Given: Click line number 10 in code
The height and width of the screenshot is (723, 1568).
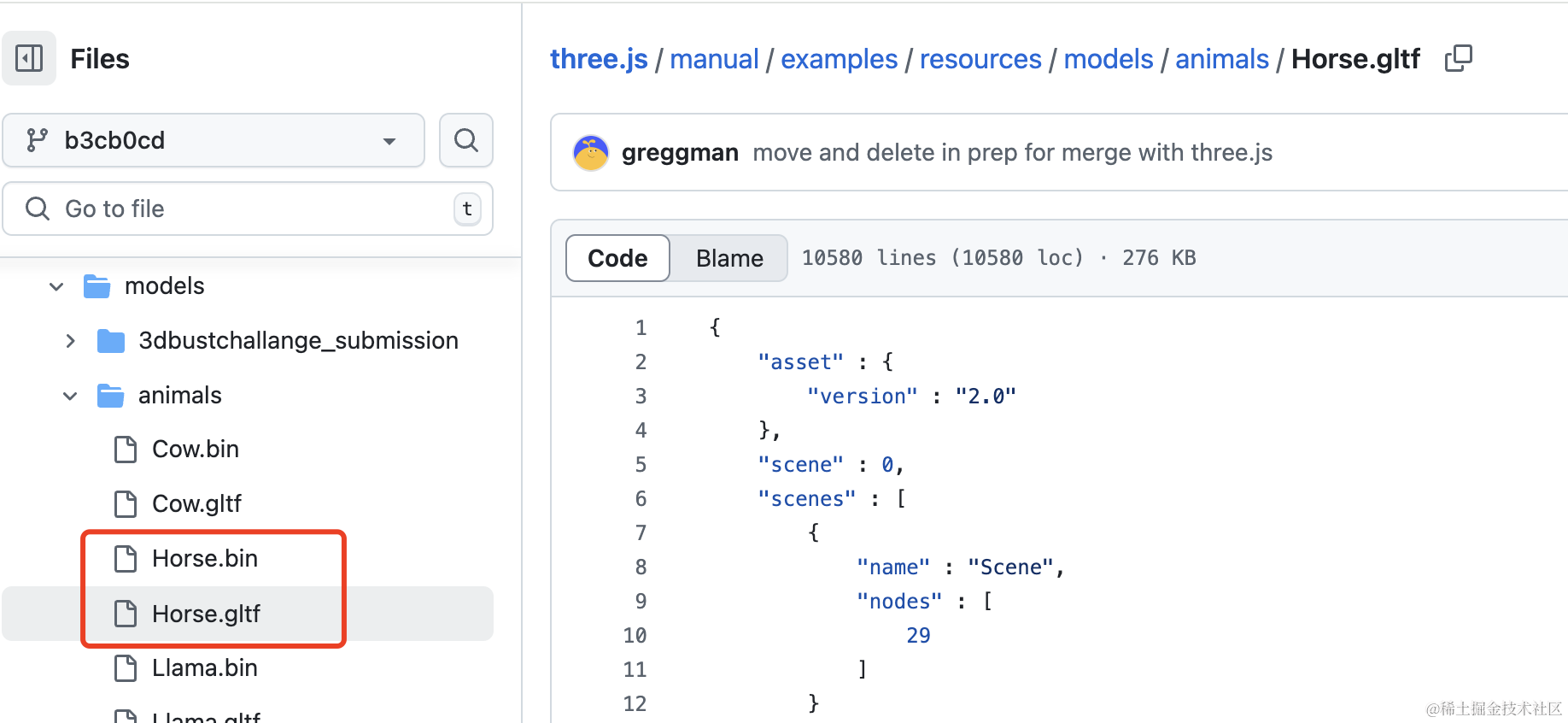Looking at the screenshot, I should 635,636.
